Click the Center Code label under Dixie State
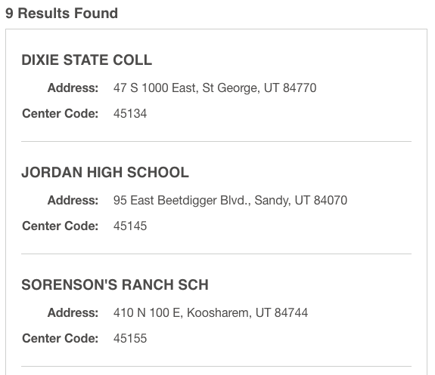This screenshot has height=375, width=435. point(60,114)
